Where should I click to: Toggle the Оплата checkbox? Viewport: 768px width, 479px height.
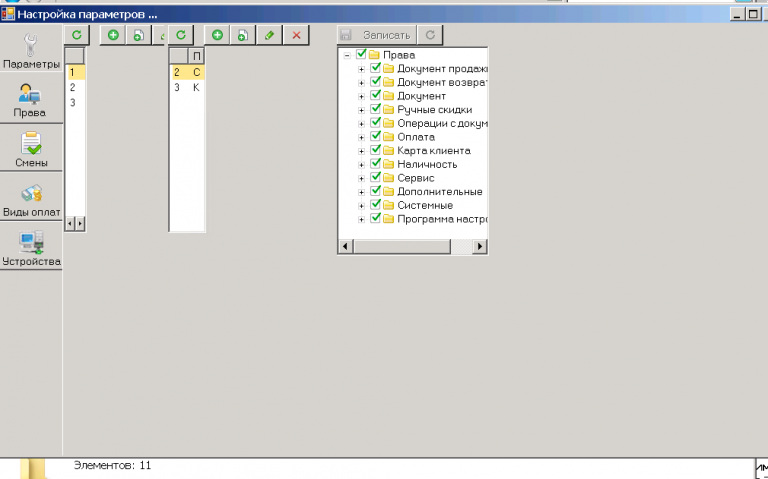375,136
